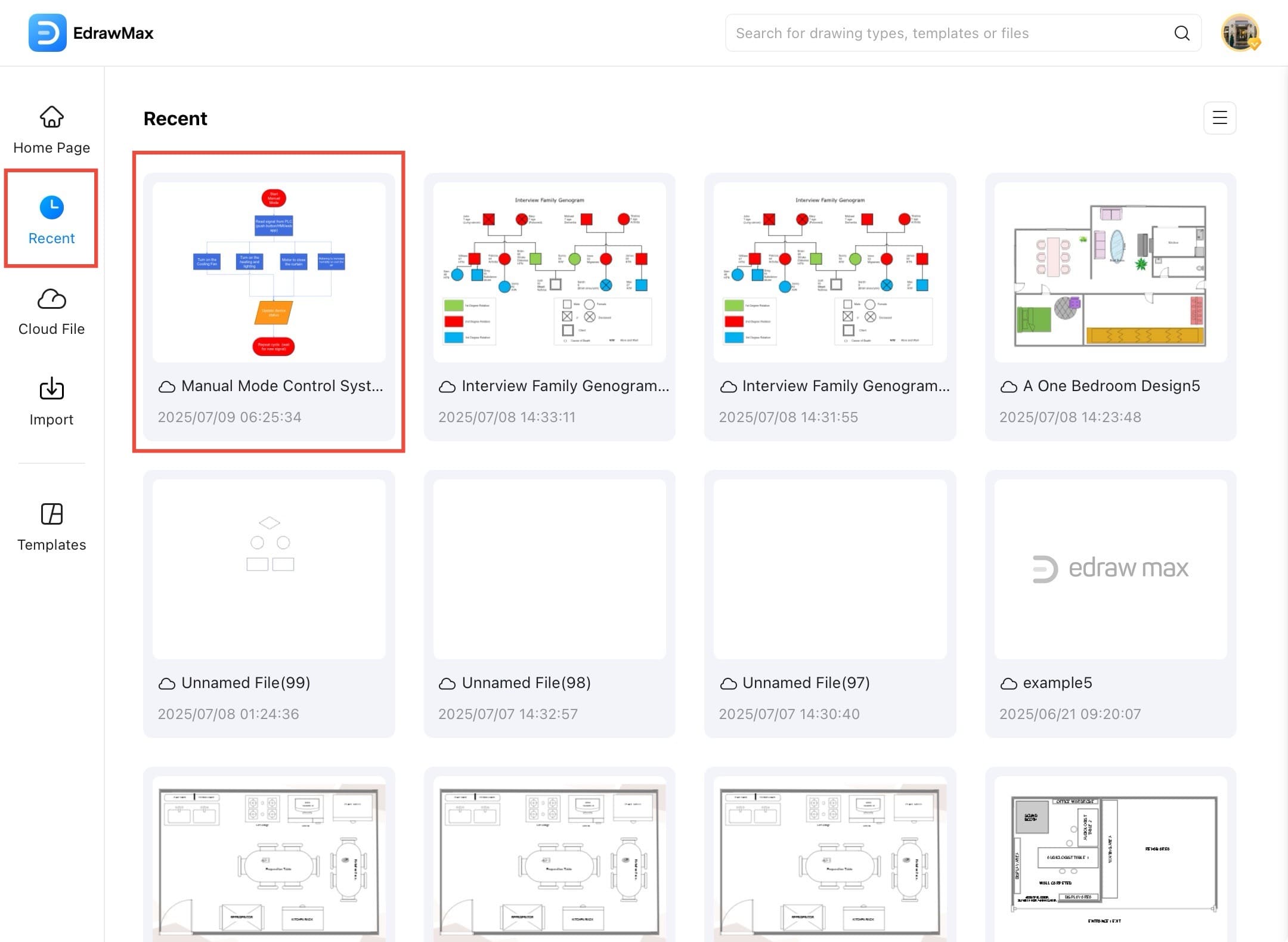Click the search magnifier icon
The image size is (1288, 942).
[x=1181, y=33]
